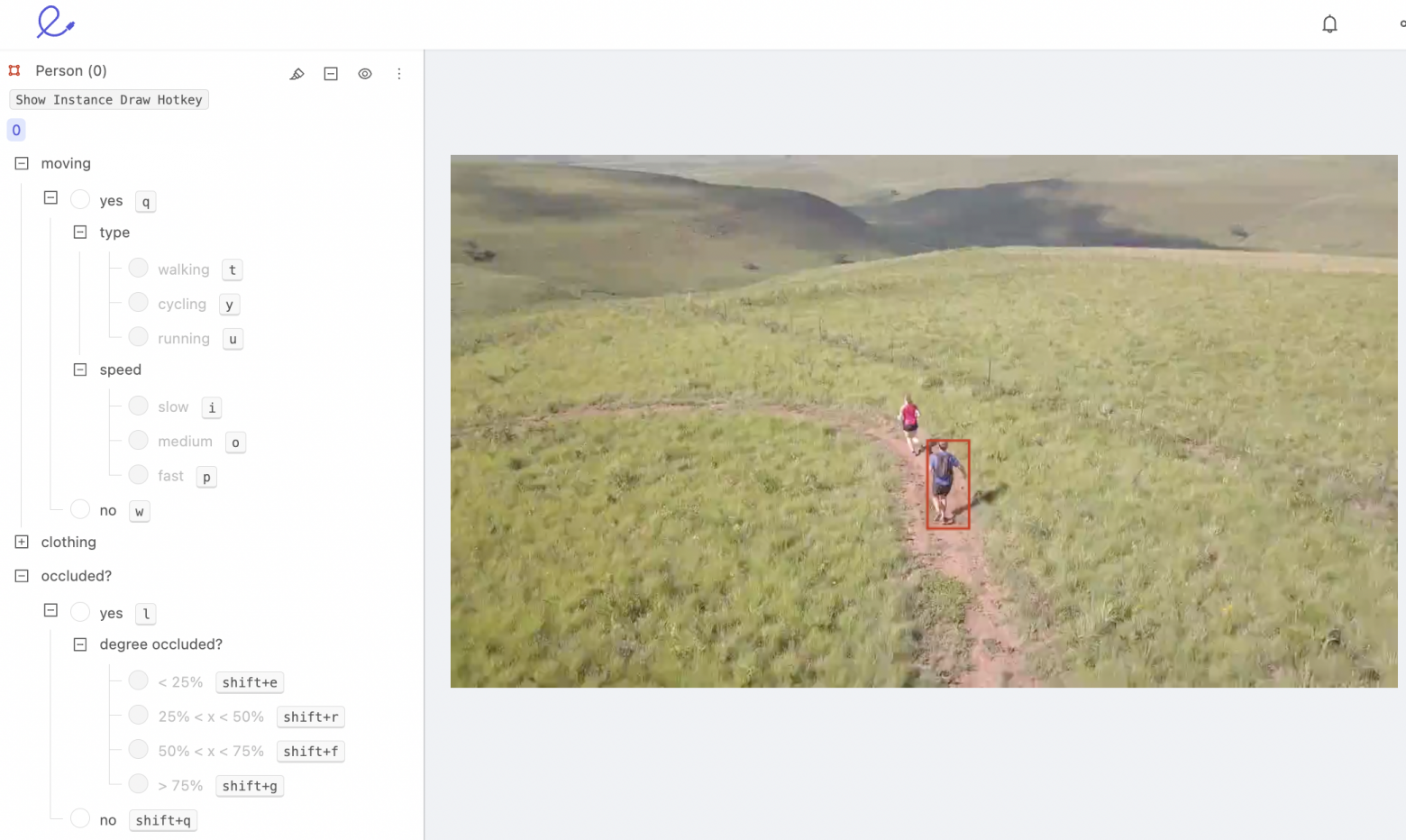1406x840 pixels.
Task: Select fast speed radio
Action: coord(138,474)
